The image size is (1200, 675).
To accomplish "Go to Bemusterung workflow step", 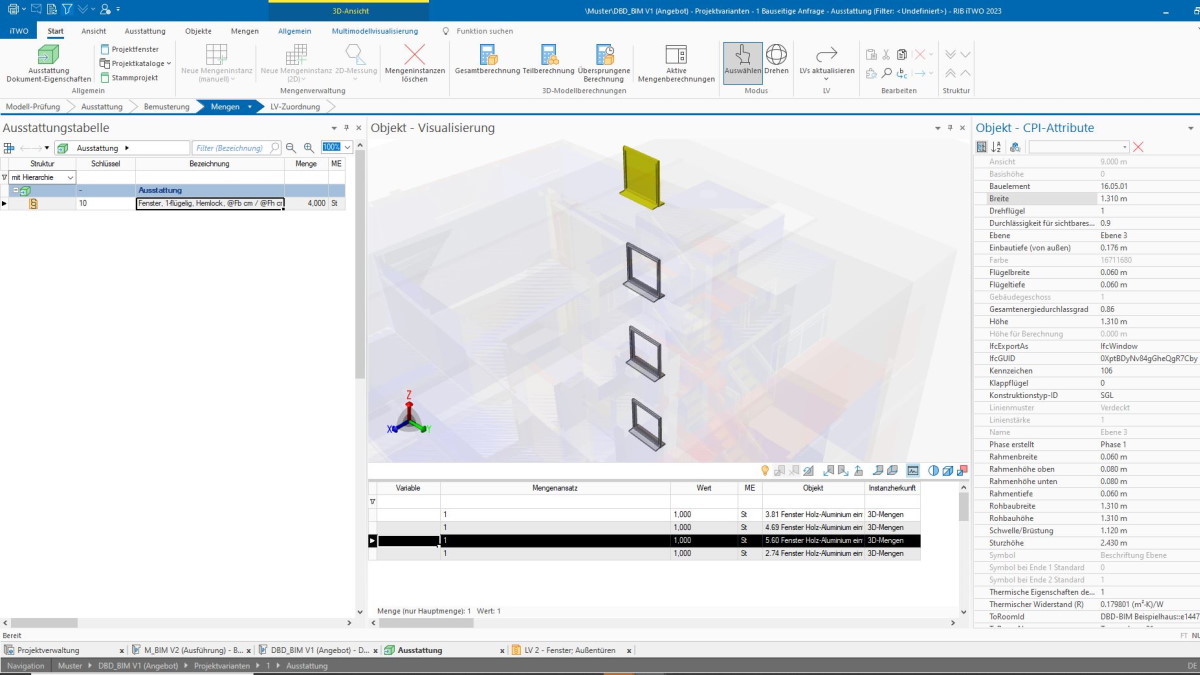I will click(x=166, y=106).
